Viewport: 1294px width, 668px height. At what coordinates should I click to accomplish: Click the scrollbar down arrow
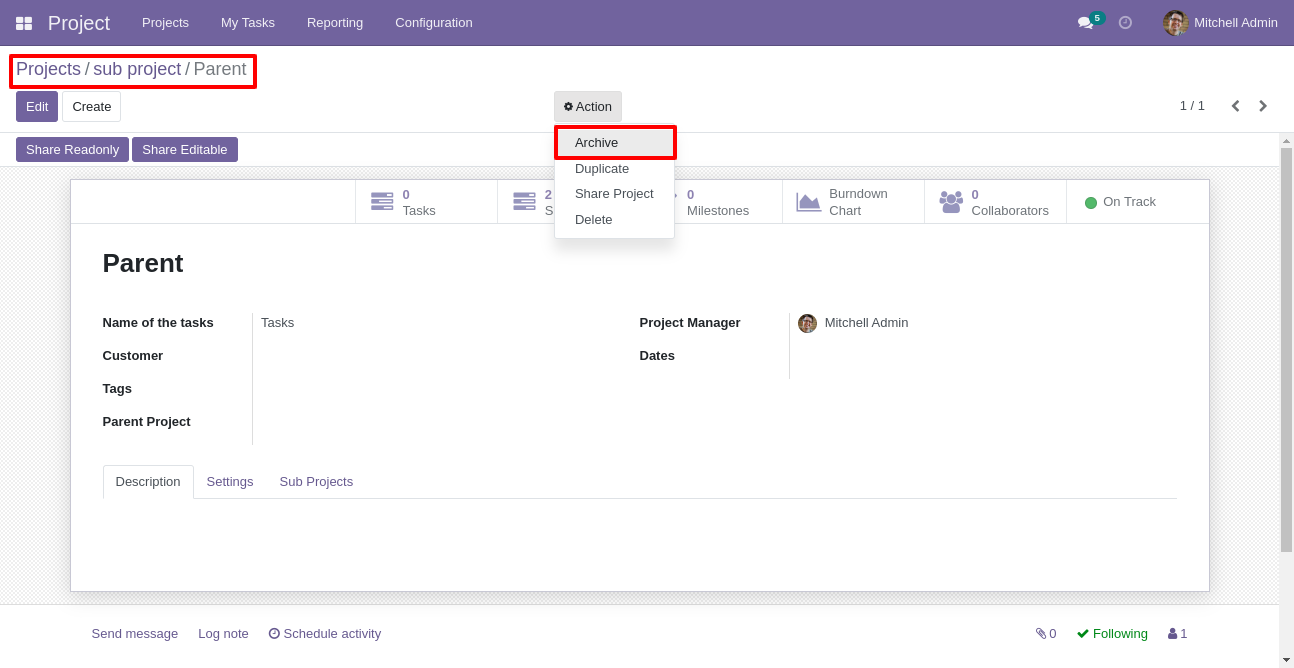point(1286,660)
